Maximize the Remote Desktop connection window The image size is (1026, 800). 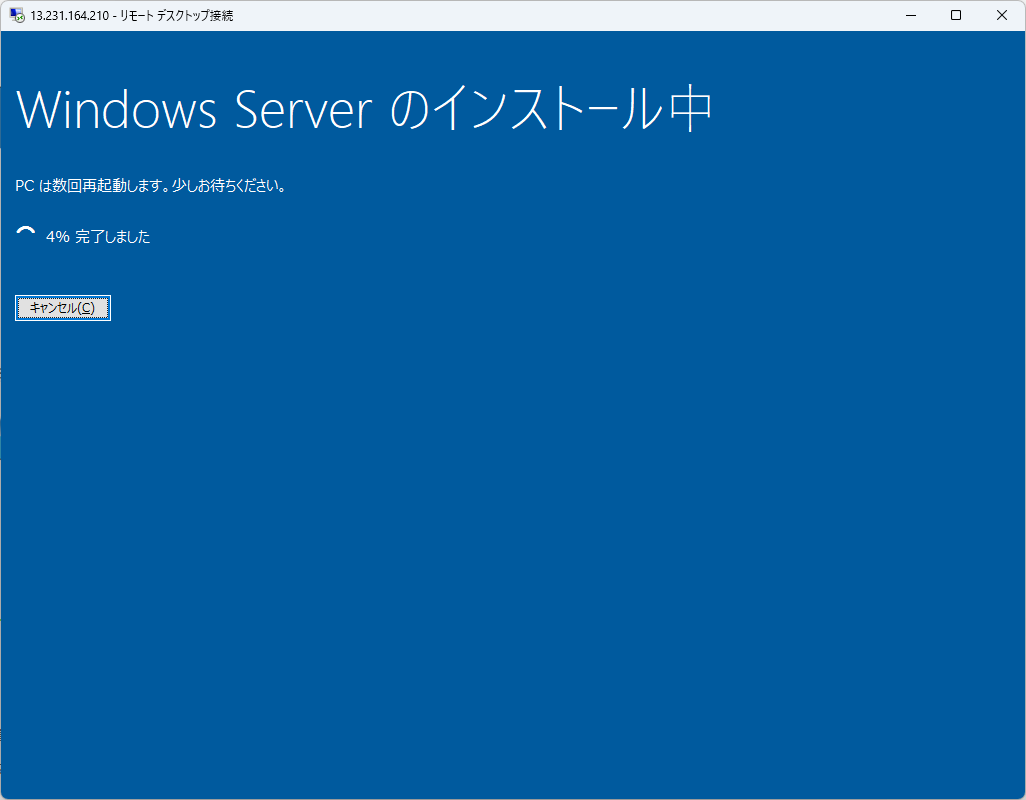coord(956,15)
